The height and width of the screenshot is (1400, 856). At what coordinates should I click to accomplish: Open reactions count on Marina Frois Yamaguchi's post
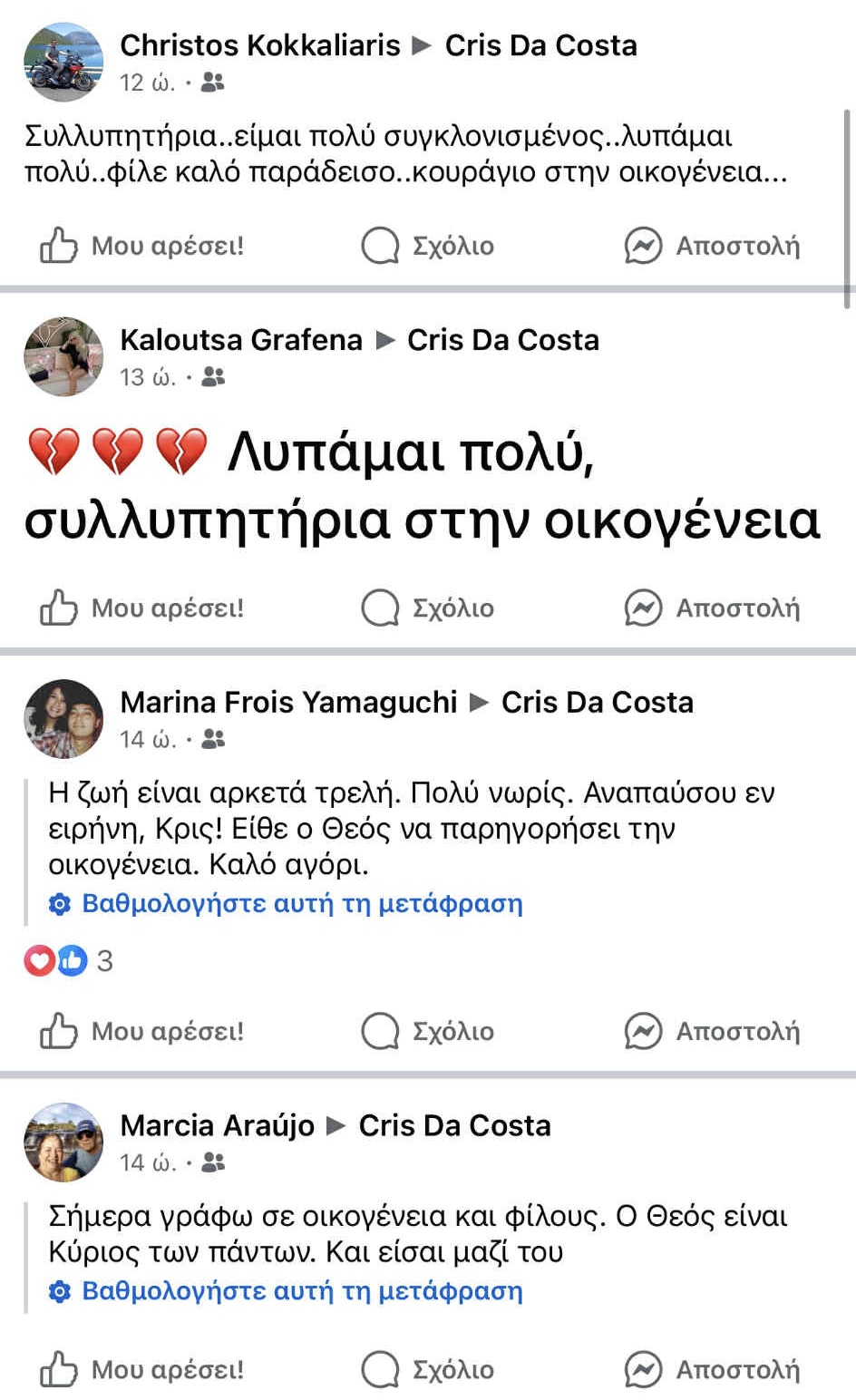(x=104, y=960)
